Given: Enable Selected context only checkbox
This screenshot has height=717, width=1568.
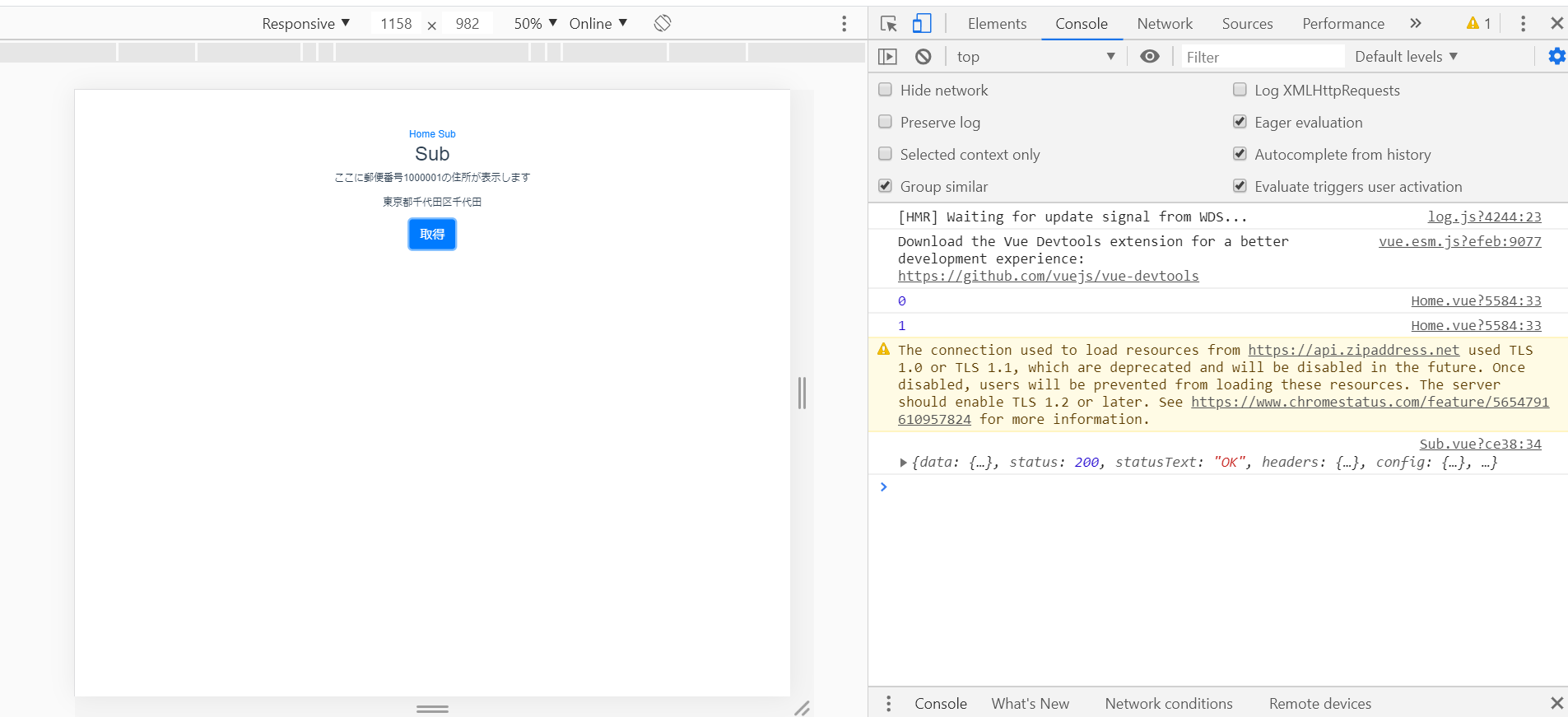Looking at the screenshot, I should point(886,154).
